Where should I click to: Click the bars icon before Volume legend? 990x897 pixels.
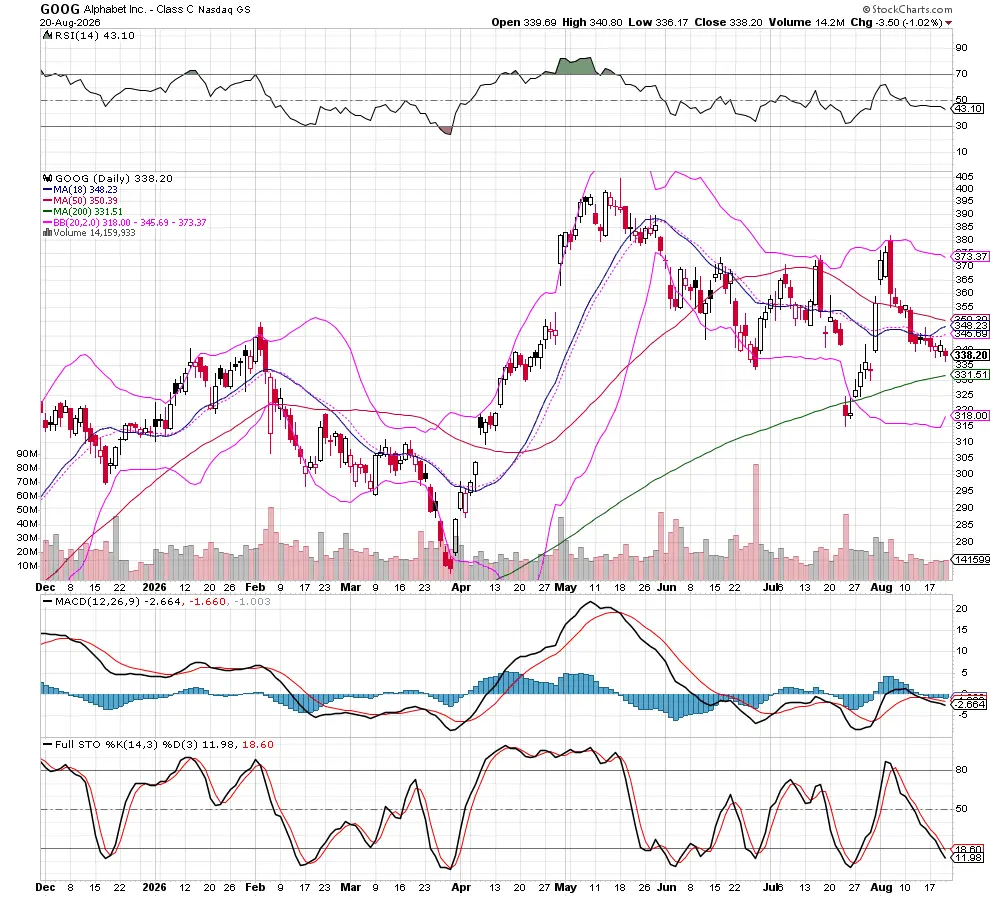tap(47, 232)
